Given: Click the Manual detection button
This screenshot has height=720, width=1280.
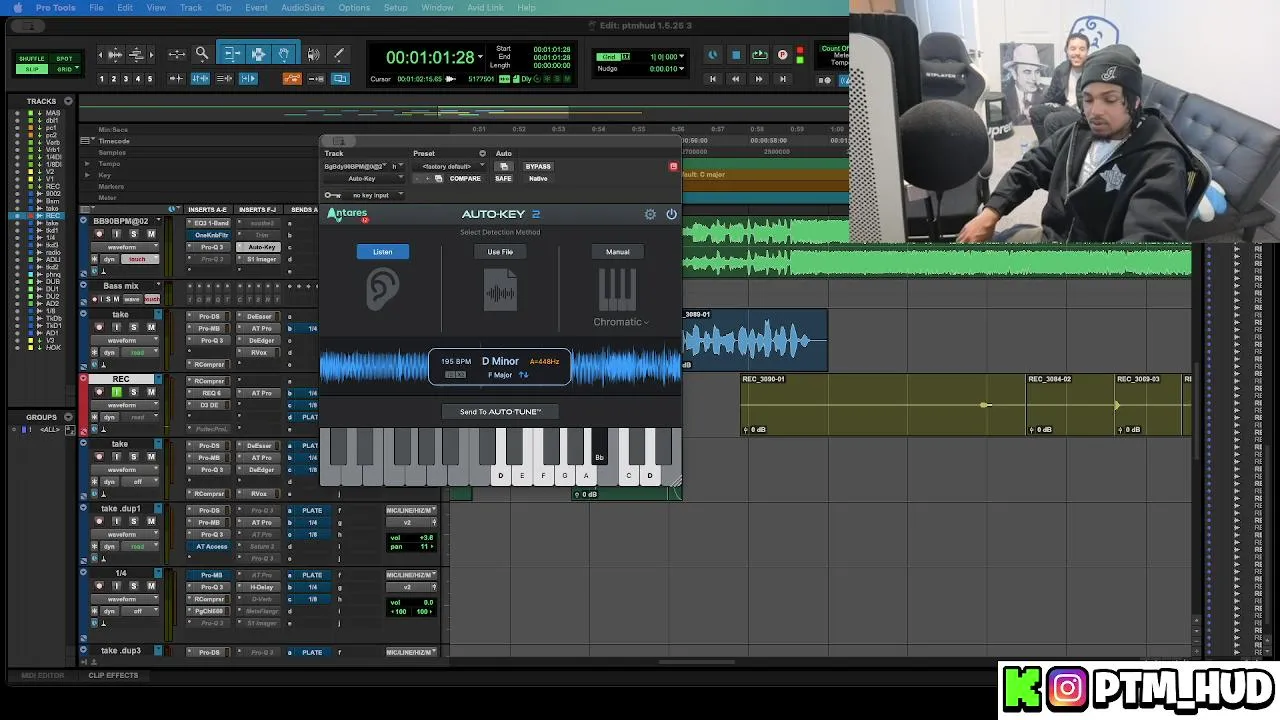Looking at the screenshot, I should (617, 252).
